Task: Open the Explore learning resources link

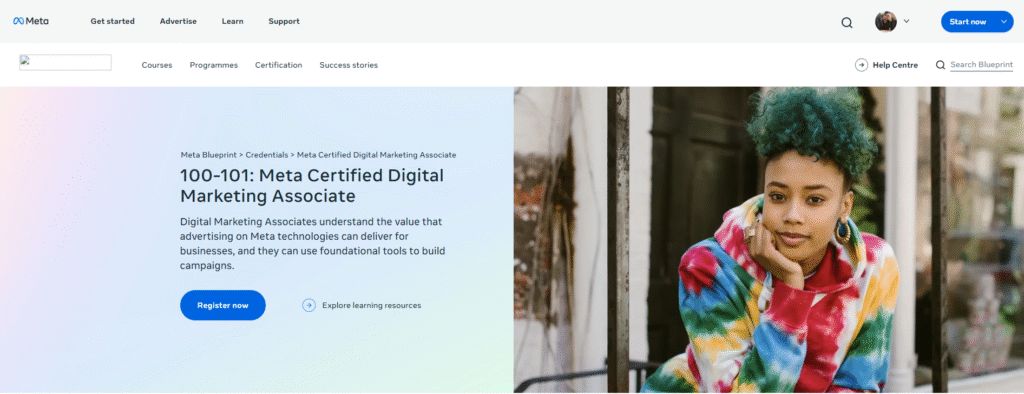Action: [x=372, y=305]
